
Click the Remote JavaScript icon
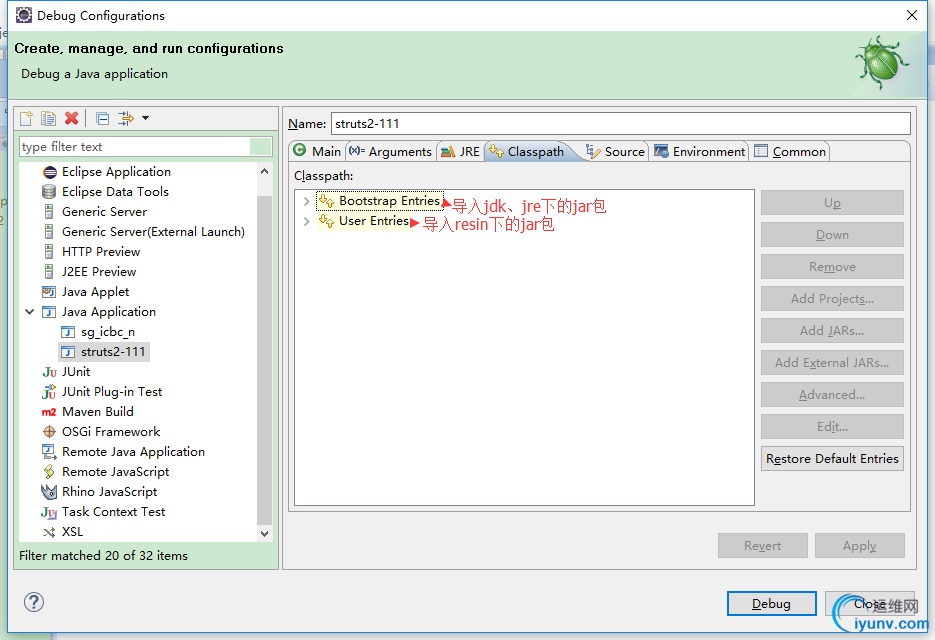(49, 472)
